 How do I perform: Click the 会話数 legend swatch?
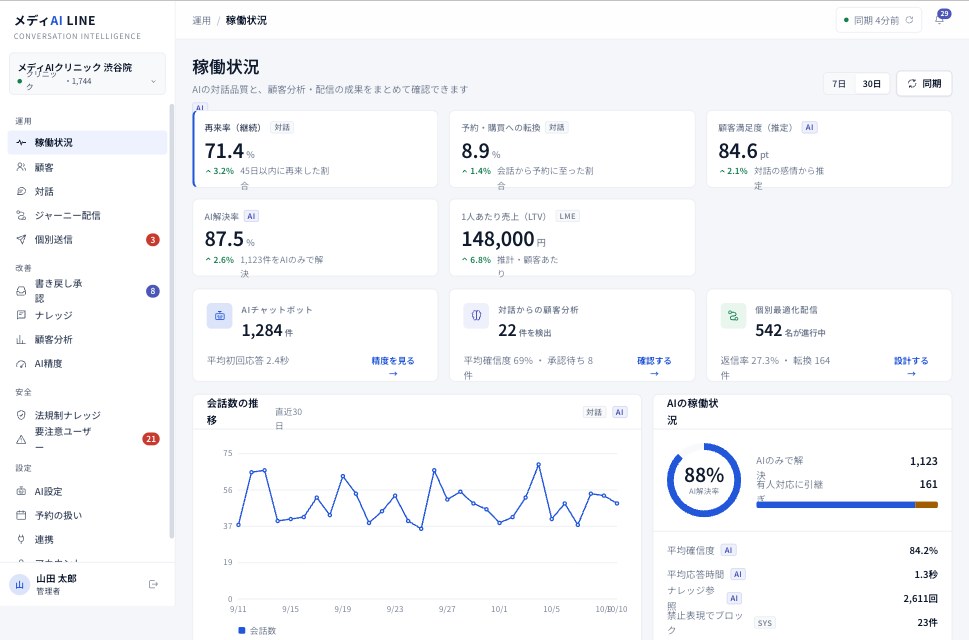pos(242,631)
